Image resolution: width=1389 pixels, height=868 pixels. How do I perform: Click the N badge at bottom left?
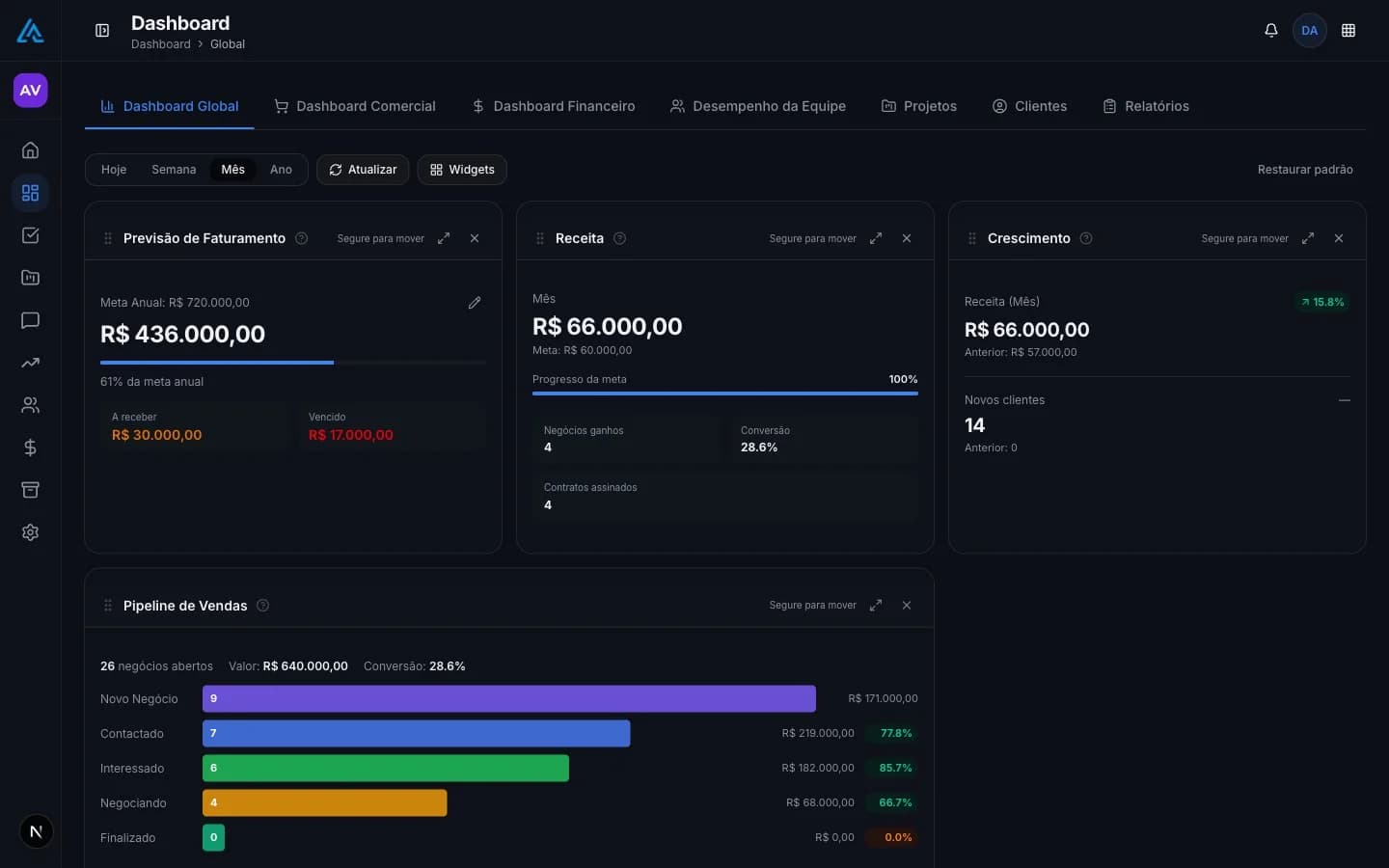click(37, 831)
